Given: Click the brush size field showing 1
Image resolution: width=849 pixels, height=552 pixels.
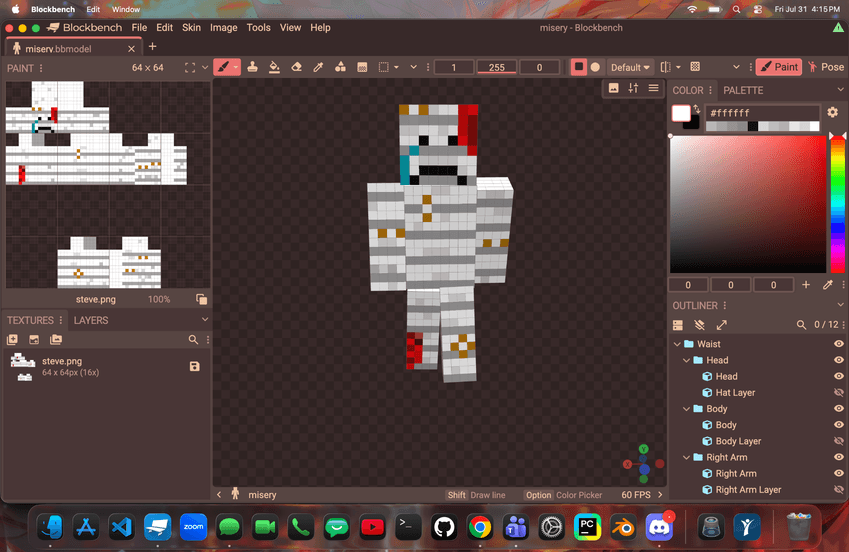Looking at the screenshot, I should click(x=454, y=67).
